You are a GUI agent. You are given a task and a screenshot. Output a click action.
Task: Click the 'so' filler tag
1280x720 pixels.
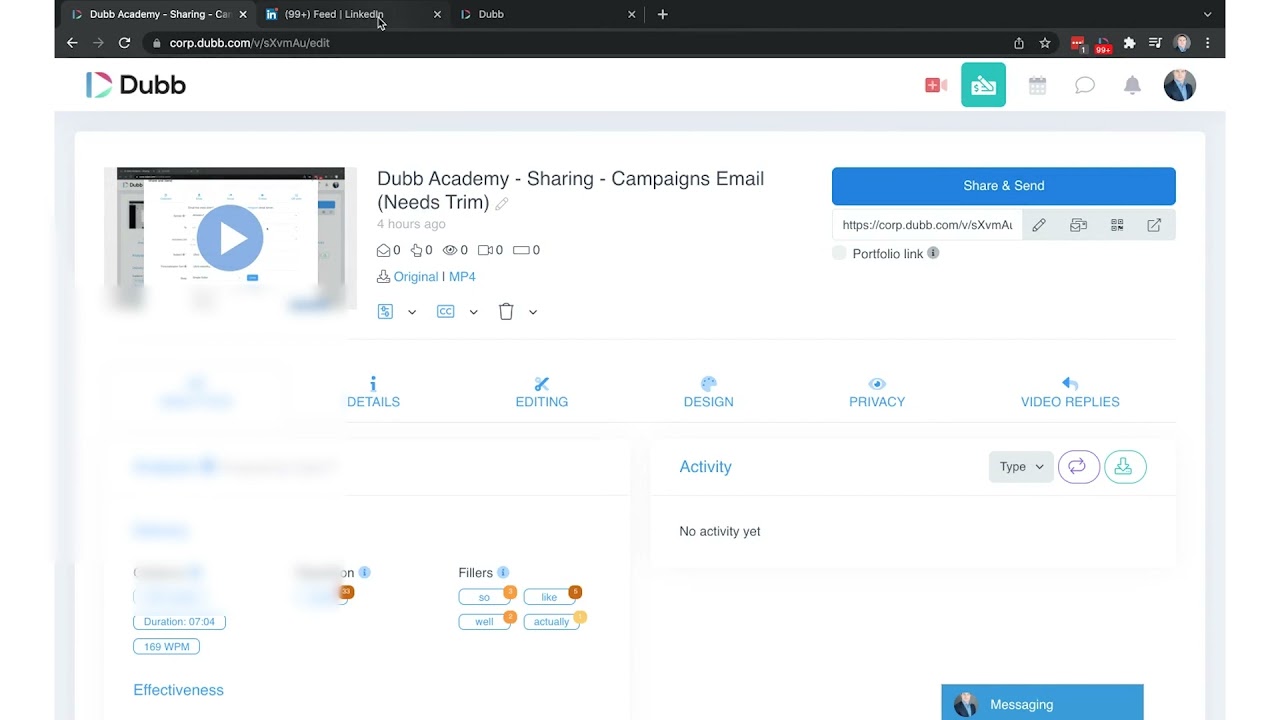coord(485,597)
